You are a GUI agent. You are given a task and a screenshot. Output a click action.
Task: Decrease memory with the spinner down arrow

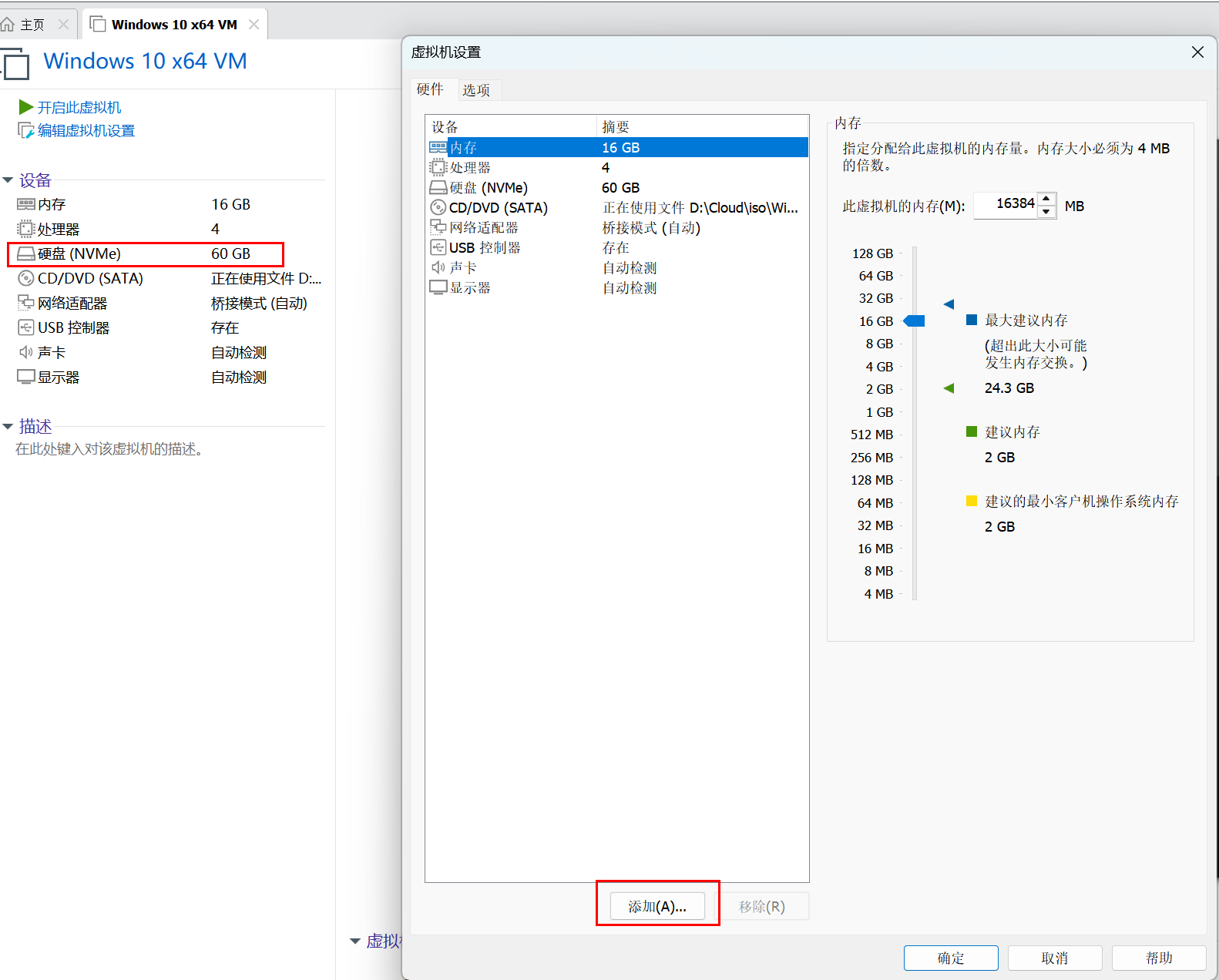point(1046,212)
